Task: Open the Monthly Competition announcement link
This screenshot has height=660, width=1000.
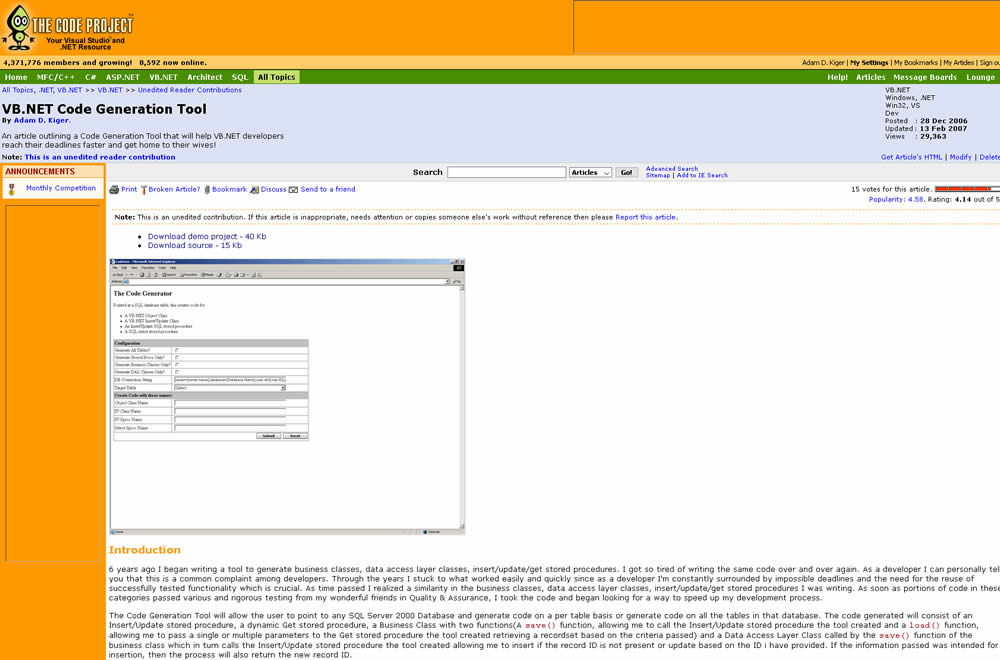Action: (x=61, y=188)
